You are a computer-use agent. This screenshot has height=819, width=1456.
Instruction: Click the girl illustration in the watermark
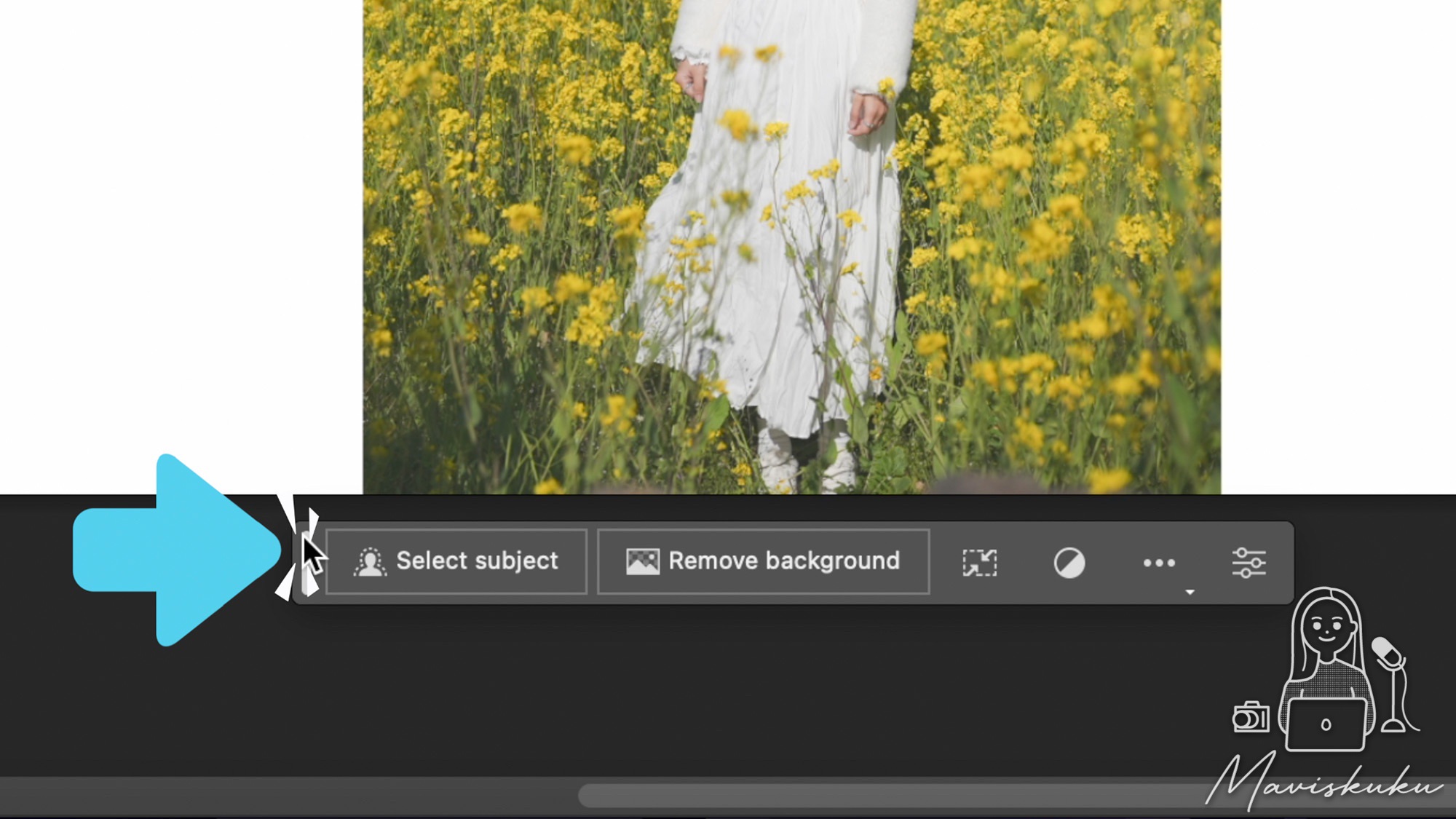pos(1325,648)
